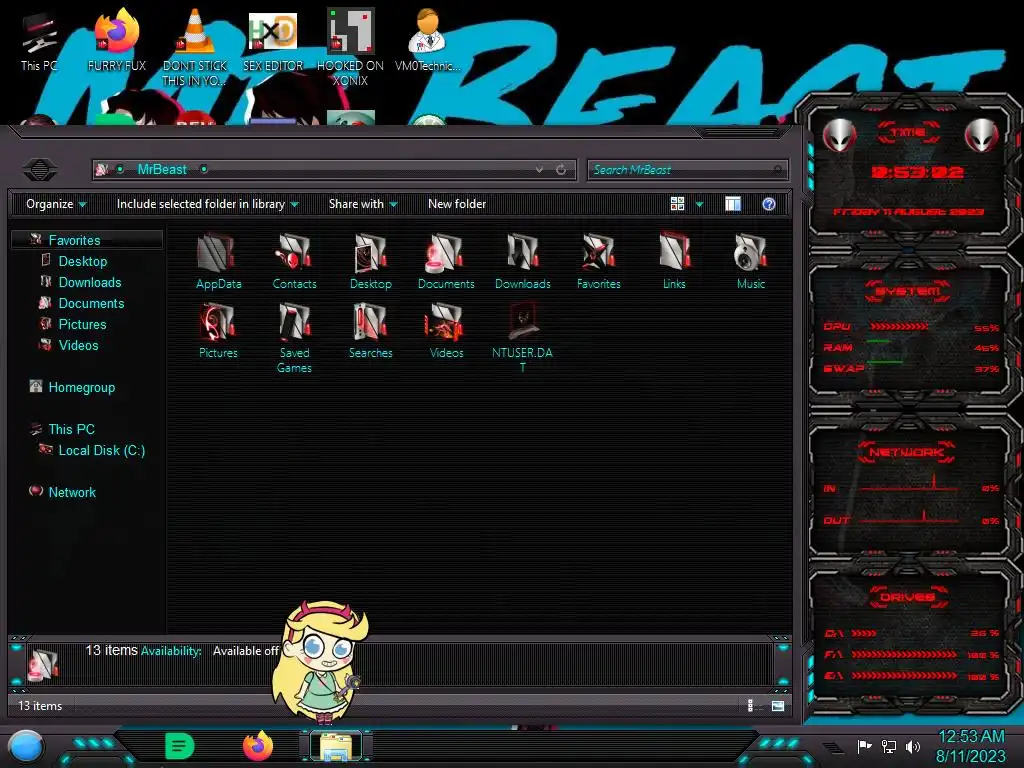Click the Search MrBeast field
This screenshot has width=1024, height=768.
(687, 170)
